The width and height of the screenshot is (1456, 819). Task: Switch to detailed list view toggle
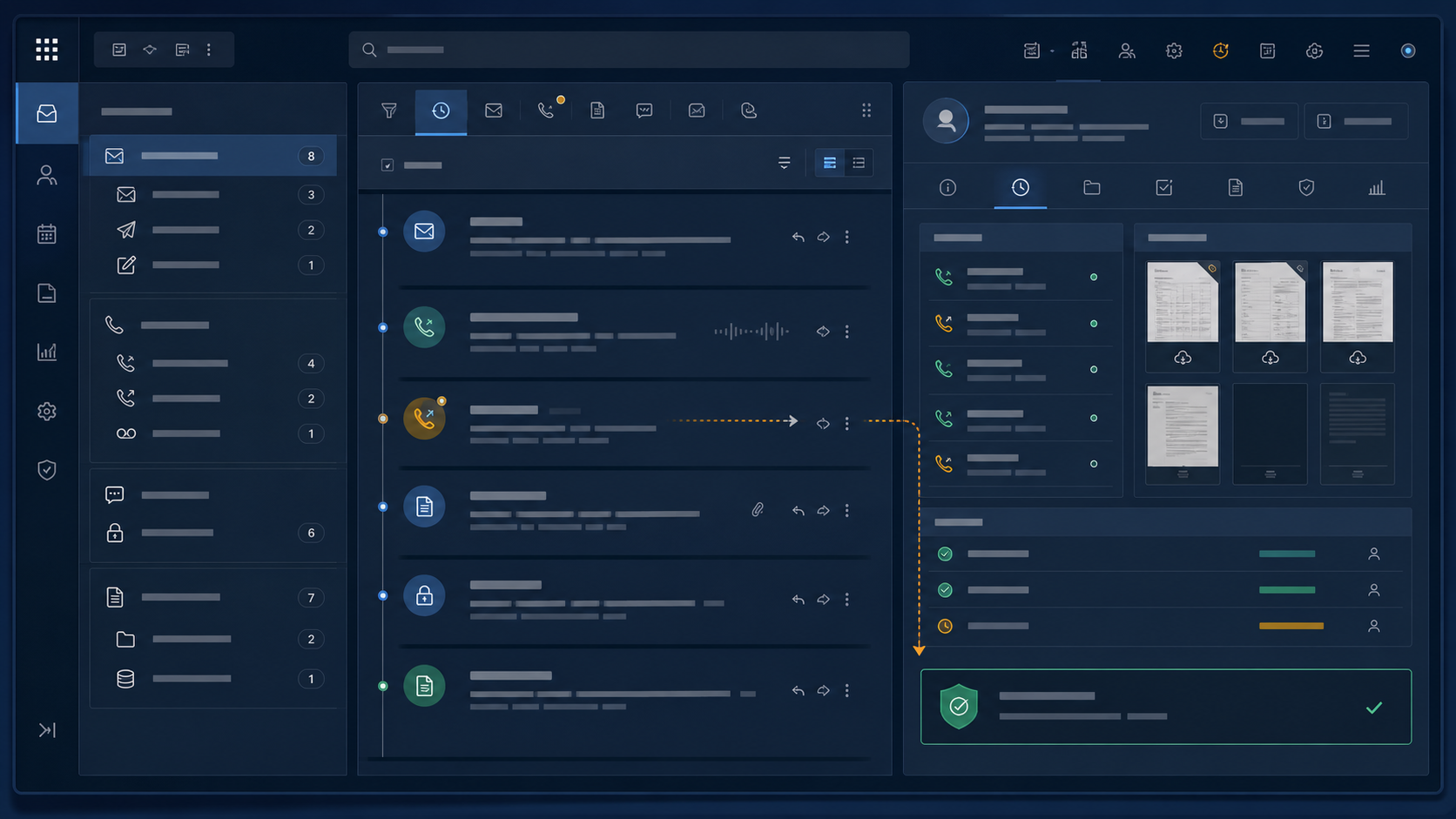pyautogui.click(x=830, y=163)
